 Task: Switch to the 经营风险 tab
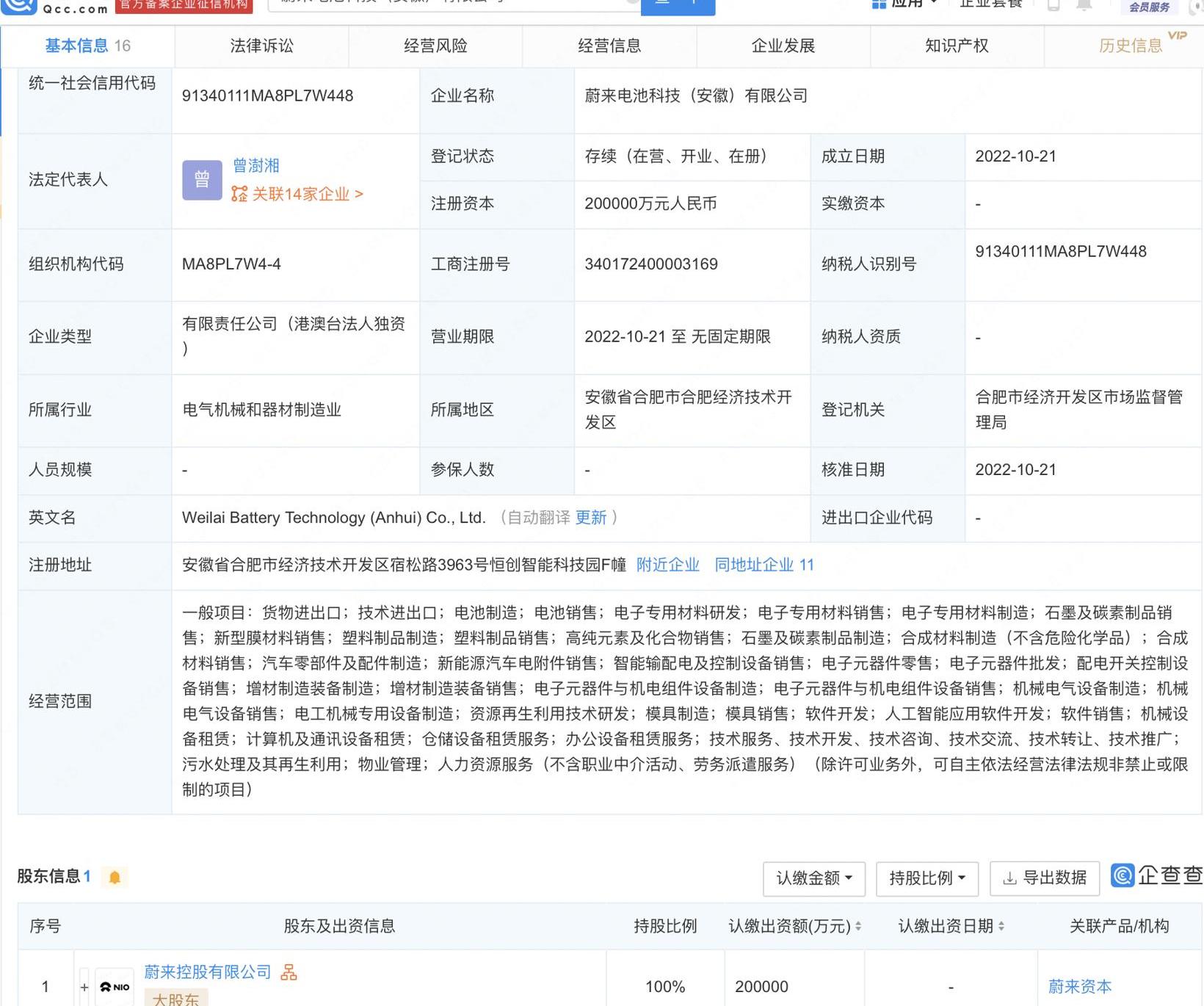(435, 46)
